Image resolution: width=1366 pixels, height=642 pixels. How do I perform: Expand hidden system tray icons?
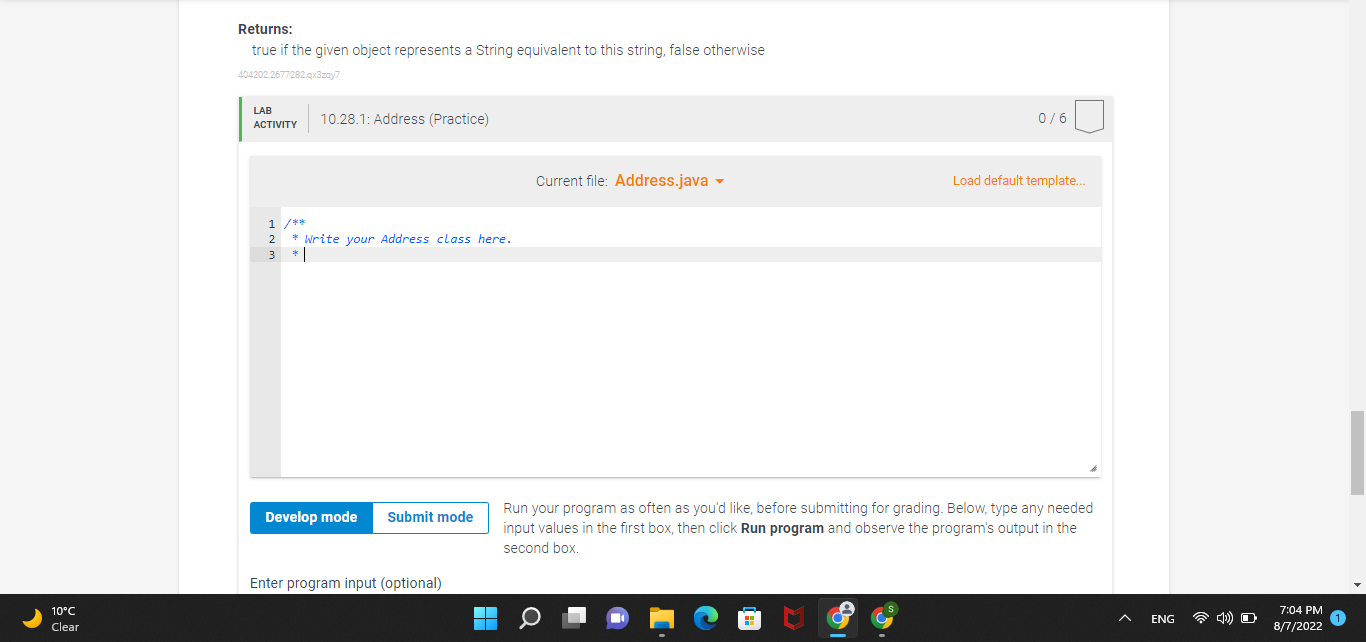(x=1124, y=618)
